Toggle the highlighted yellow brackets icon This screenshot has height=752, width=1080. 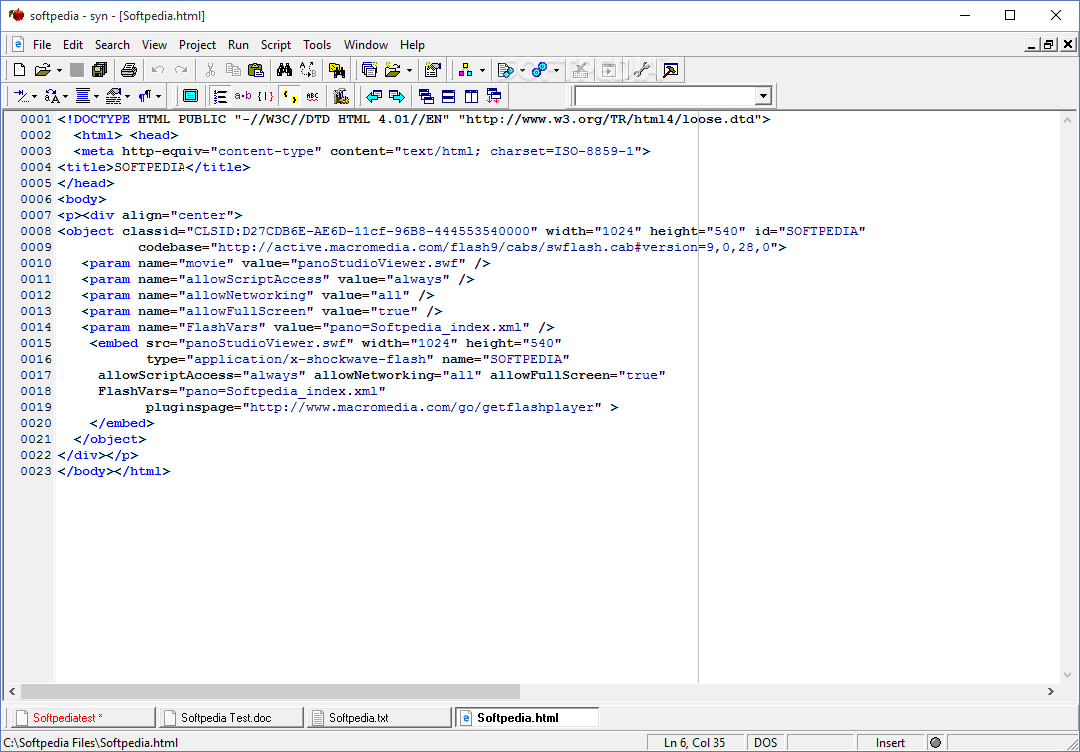[x=289, y=96]
